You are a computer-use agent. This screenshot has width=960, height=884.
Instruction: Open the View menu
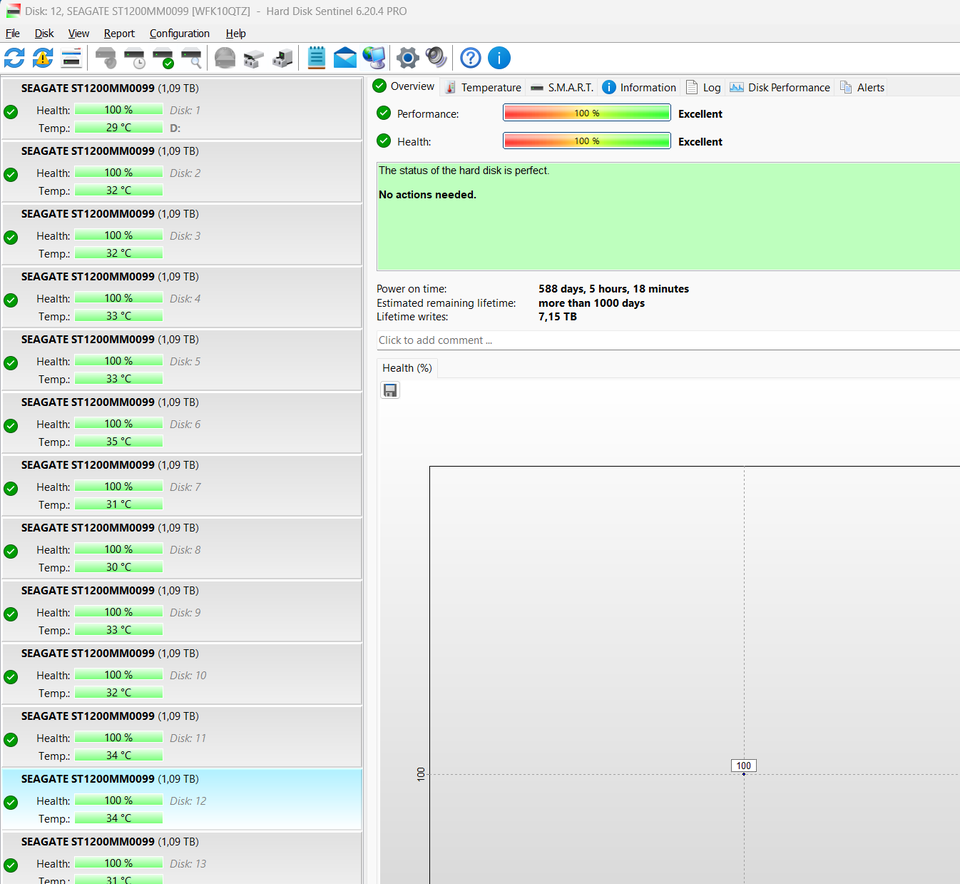pos(78,33)
